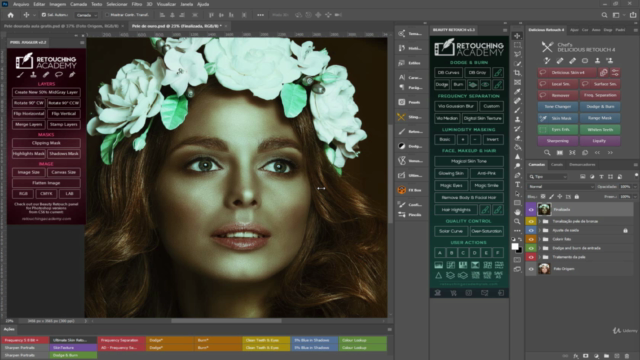The width and height of the screenshot is (640, 360).
Task: Hide the Ajuste de saída group
Action: click(x=531, y=230)
